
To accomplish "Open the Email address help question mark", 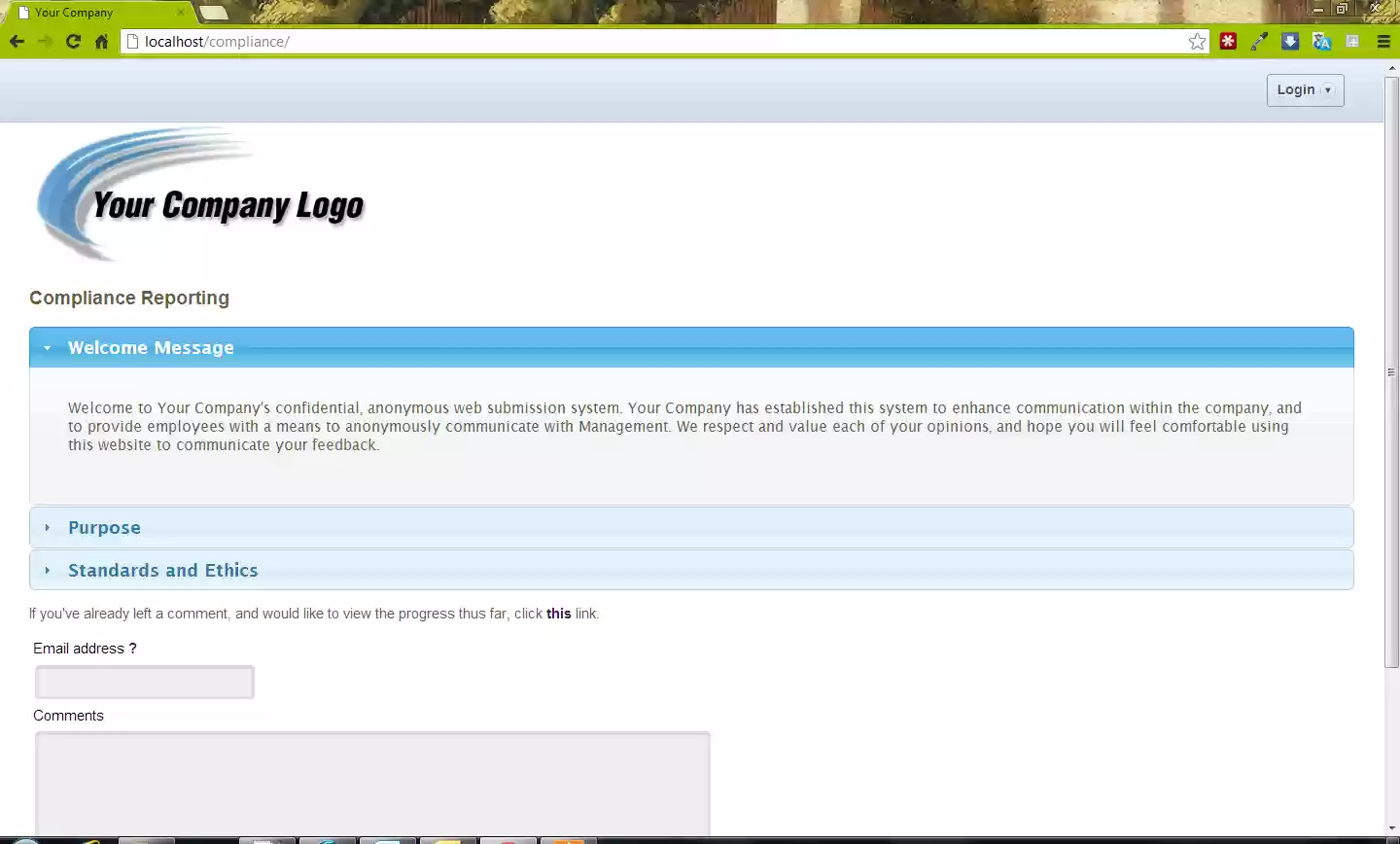I will [132, 648].
